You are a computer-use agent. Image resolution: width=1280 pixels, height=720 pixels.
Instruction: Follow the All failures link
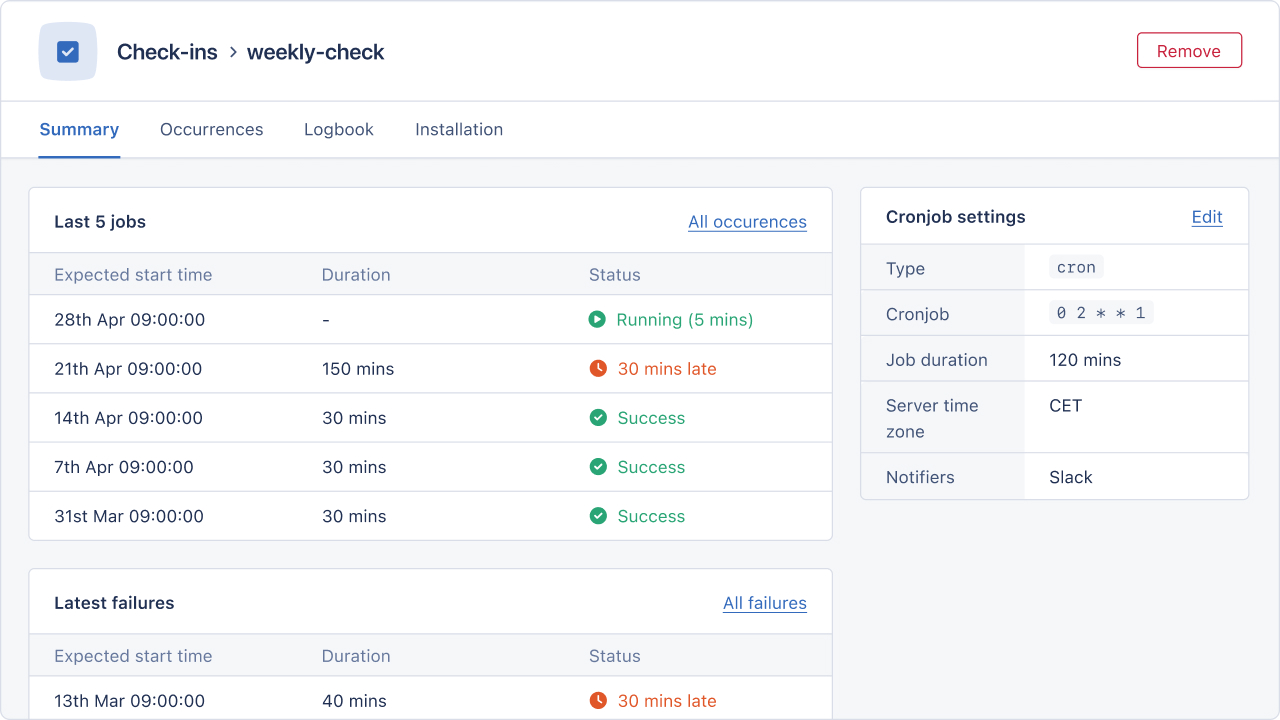[x=764, y=603]
